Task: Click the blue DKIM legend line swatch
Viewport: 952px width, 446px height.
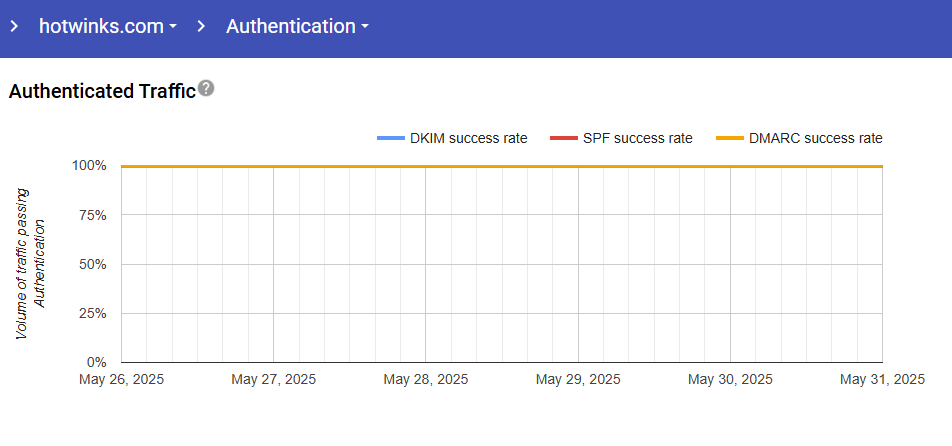Action: pyautogui.click(x=390, y=138)
